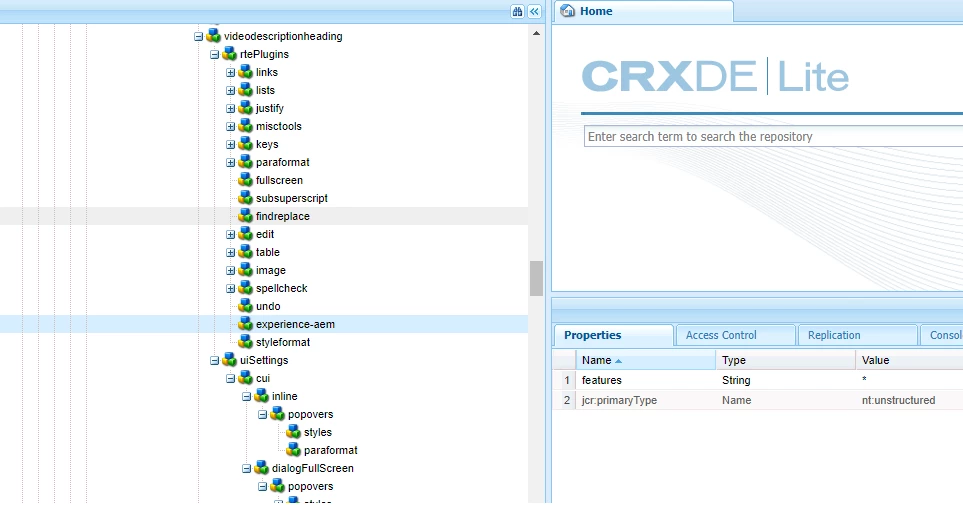Screen dimensions: 963x518
Task: Click the tree scrollbar thumb
Action: [536, 278]
